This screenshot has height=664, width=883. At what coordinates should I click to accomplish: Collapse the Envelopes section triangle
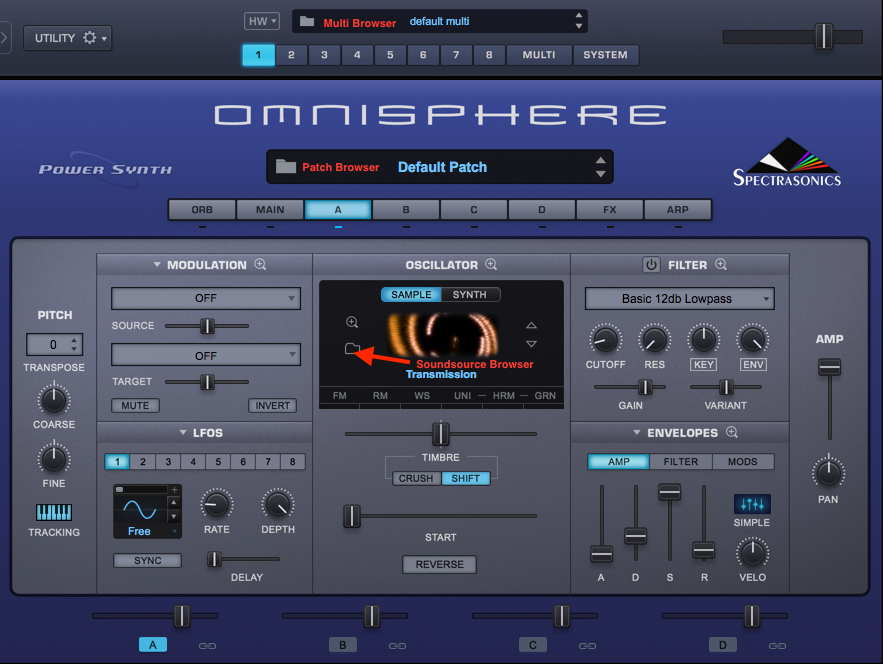637,432
